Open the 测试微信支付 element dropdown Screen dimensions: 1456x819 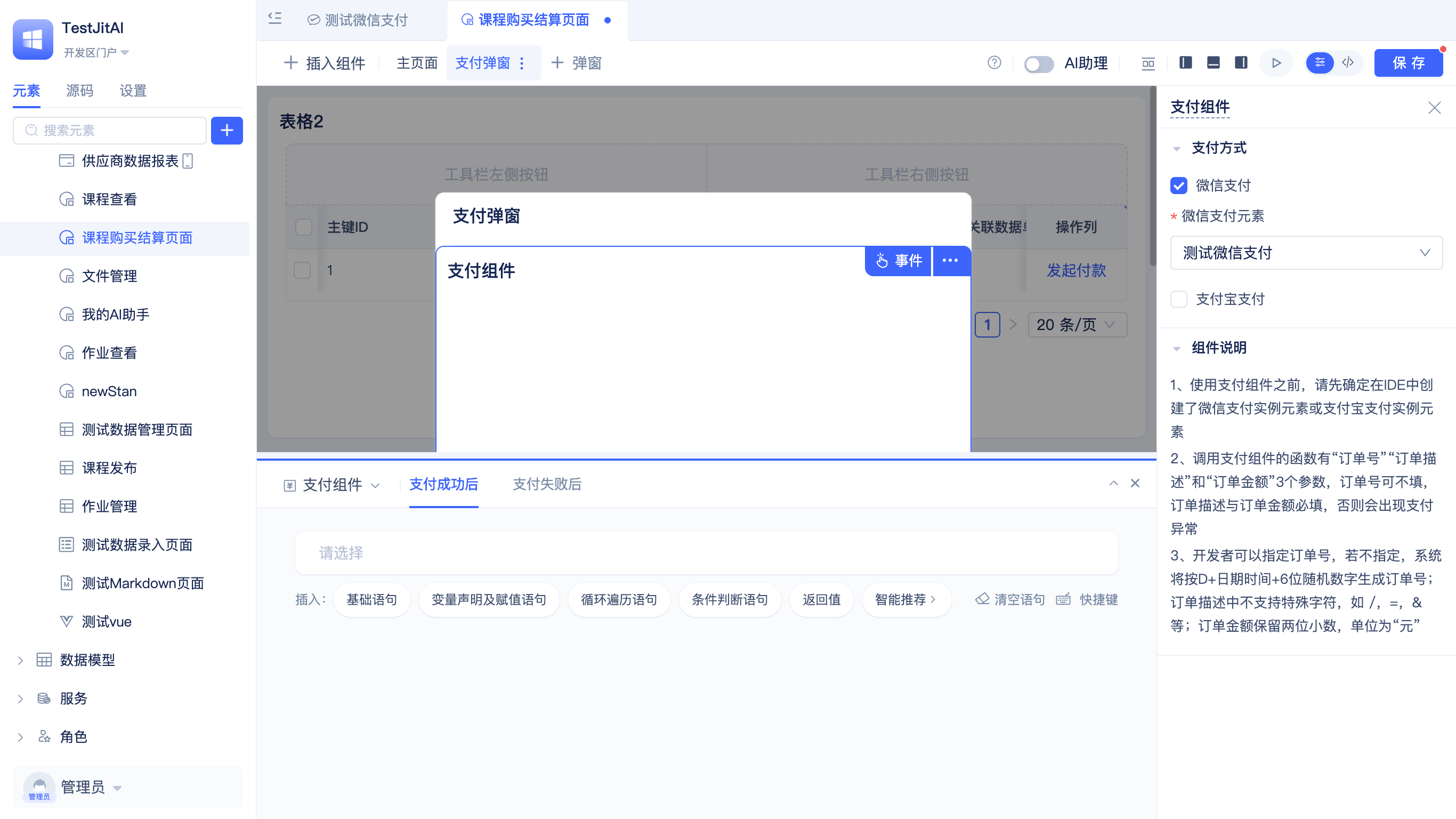[x=1306, y=253]
